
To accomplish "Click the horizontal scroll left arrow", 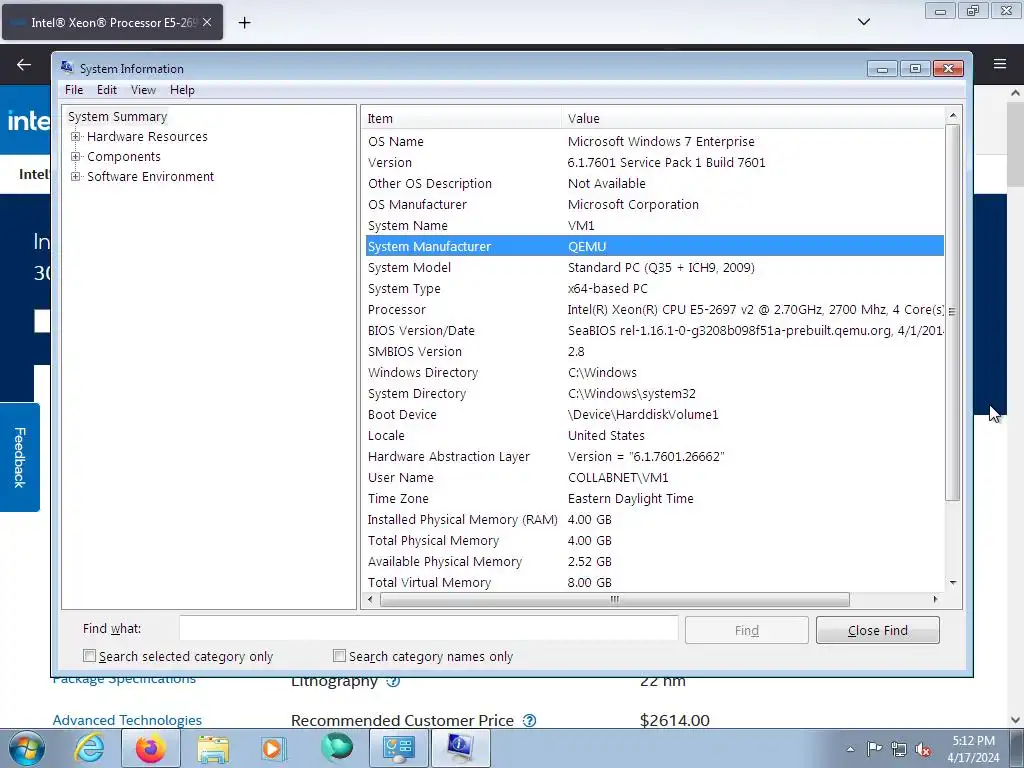I will (x=371, y=599).
